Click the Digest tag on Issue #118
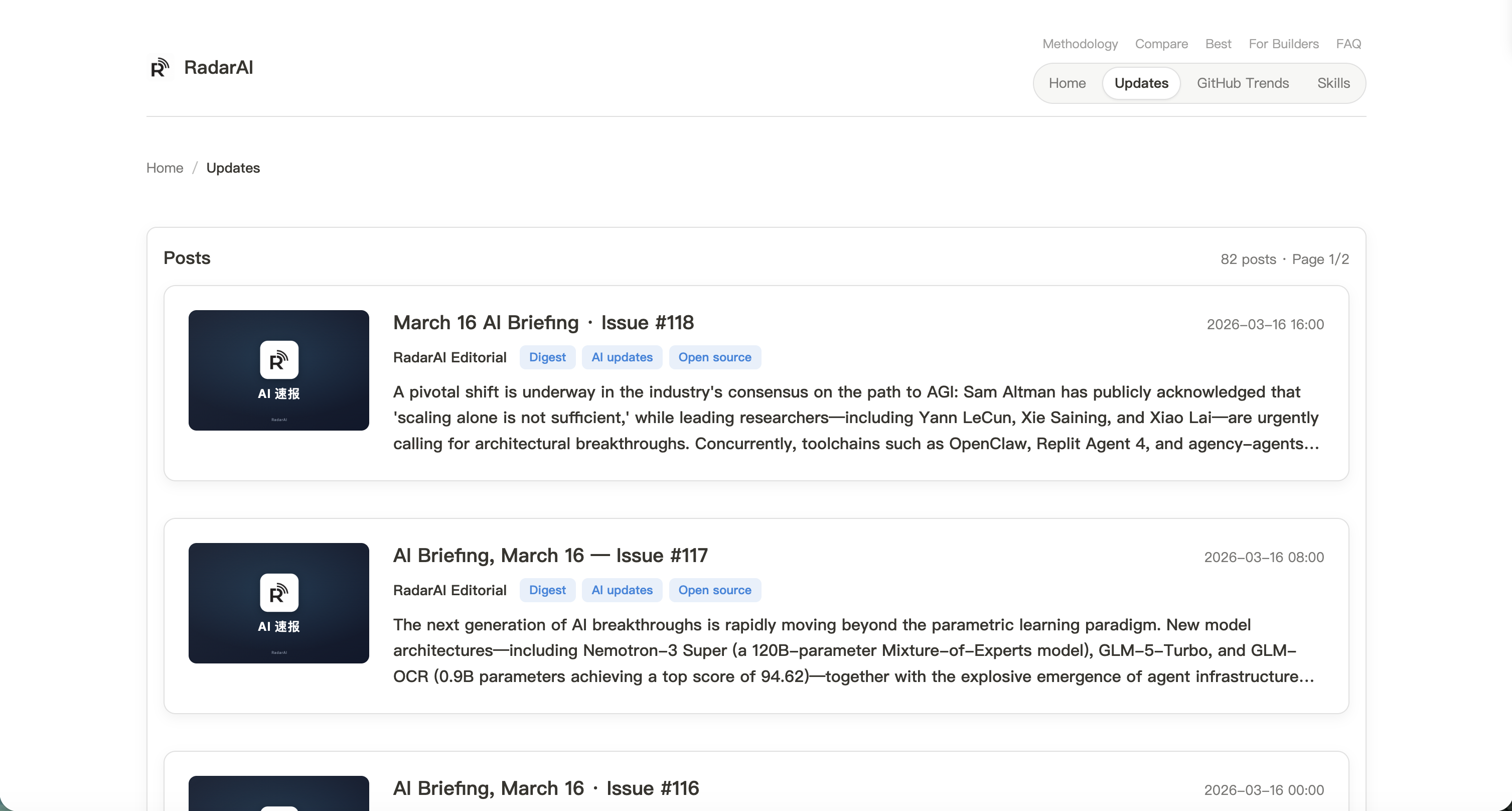Image resolution: width=1512 pixels, height=811 pixels. pyautogui.click(x=546, y=357)
